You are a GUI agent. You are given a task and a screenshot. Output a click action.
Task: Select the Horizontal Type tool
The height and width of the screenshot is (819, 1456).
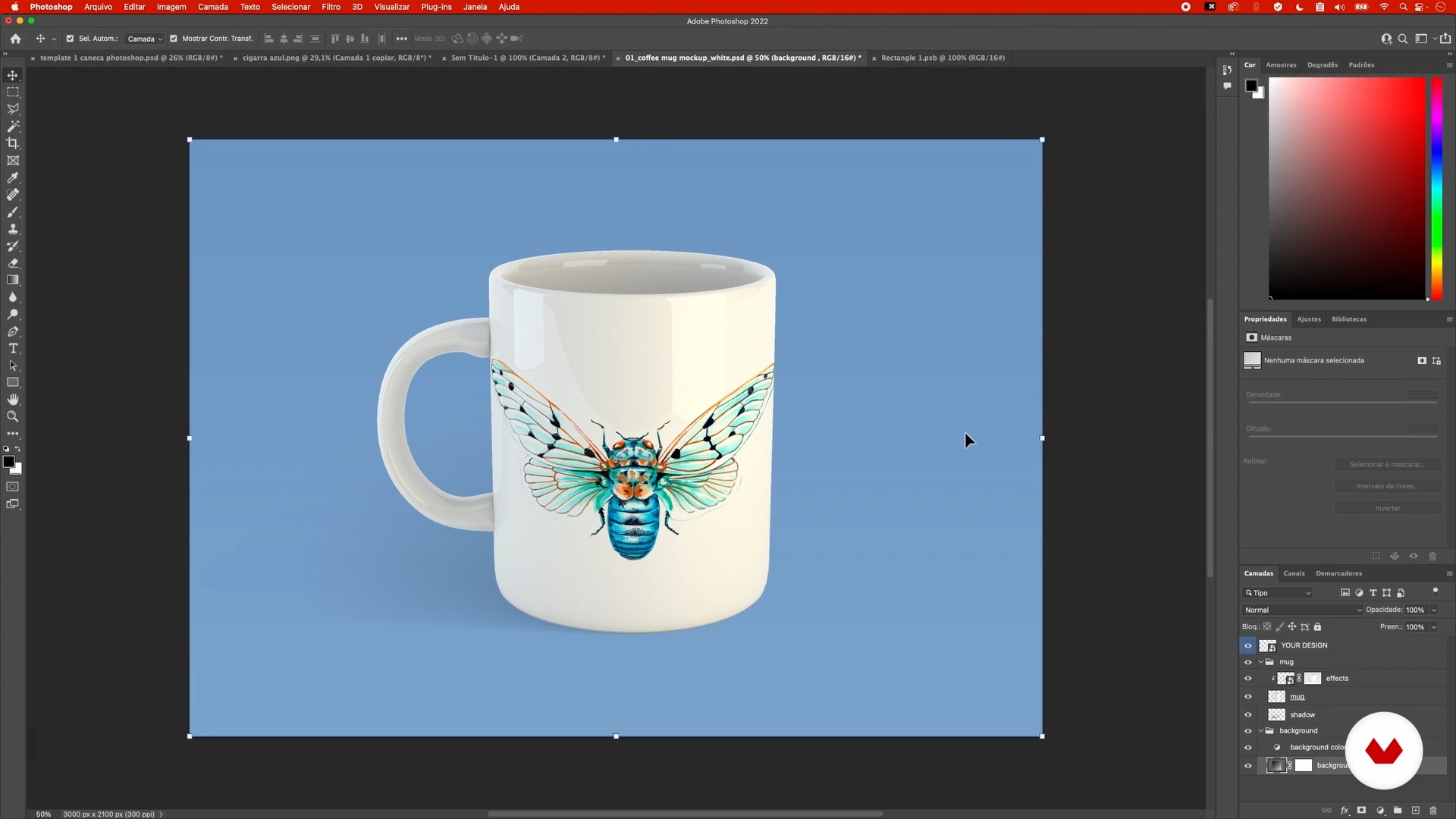pyautogui.click(x=13, y=348)
